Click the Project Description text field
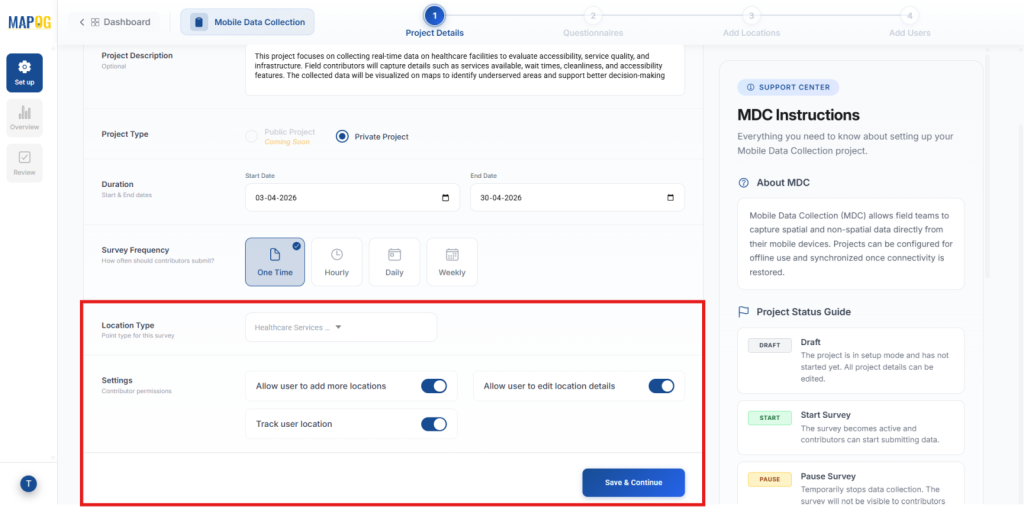This screenshot has height=507, width=1024. 464,68
